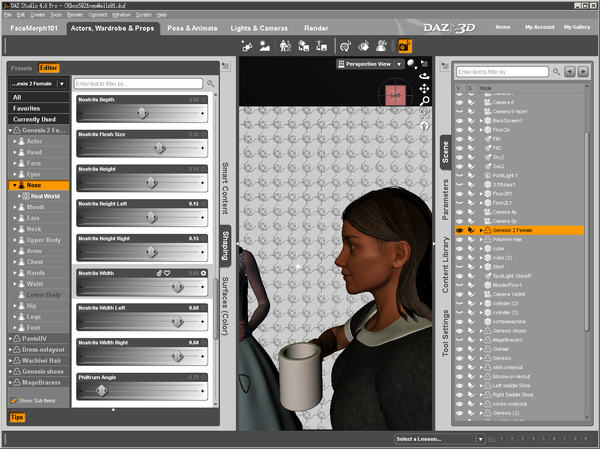
Task: Click the shaping filter search magnifier
Action: point(210,83)
